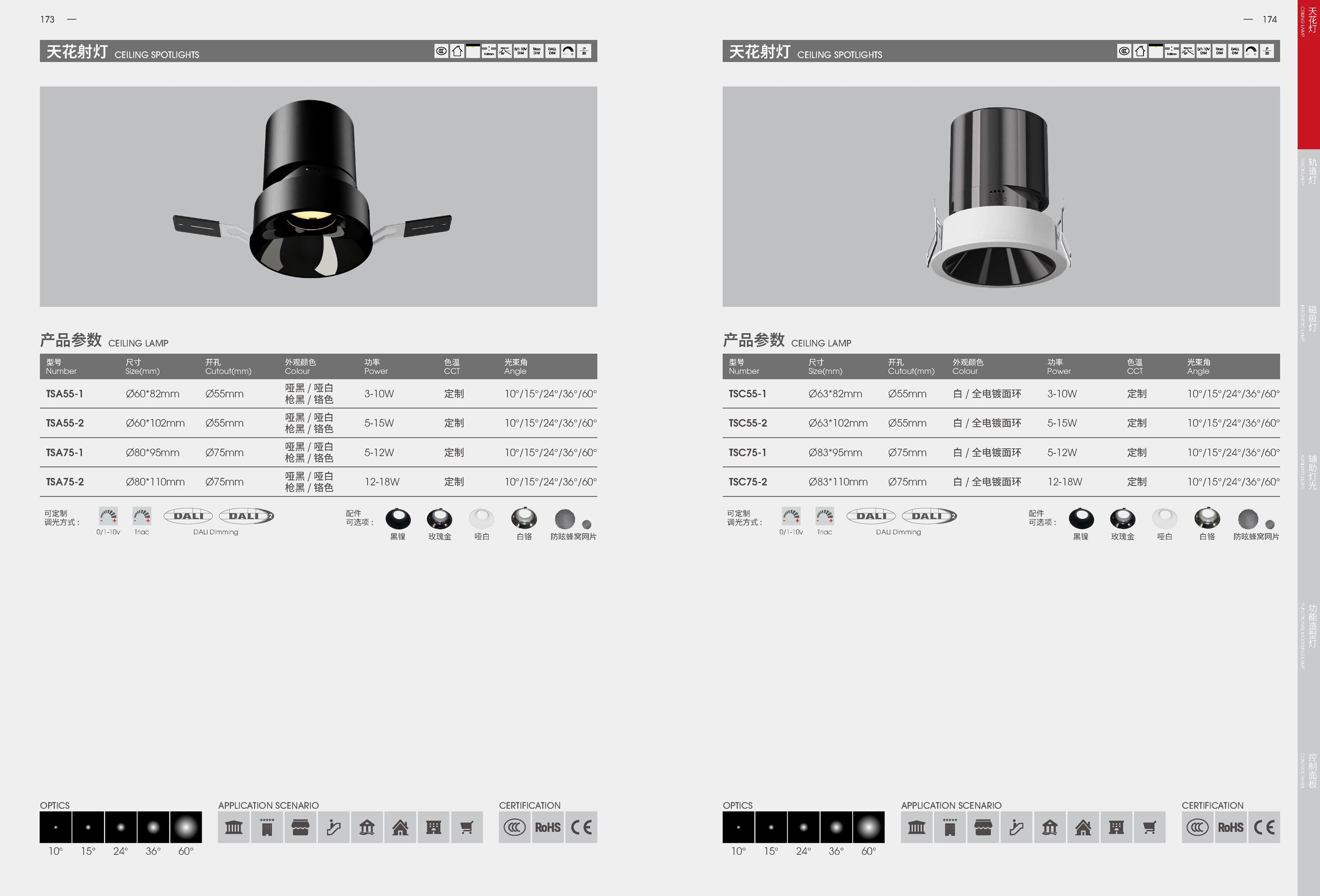Click the DALI 2 logo on page 173
The height and width of the screenshot is (896, 1320).
(247, 516)
